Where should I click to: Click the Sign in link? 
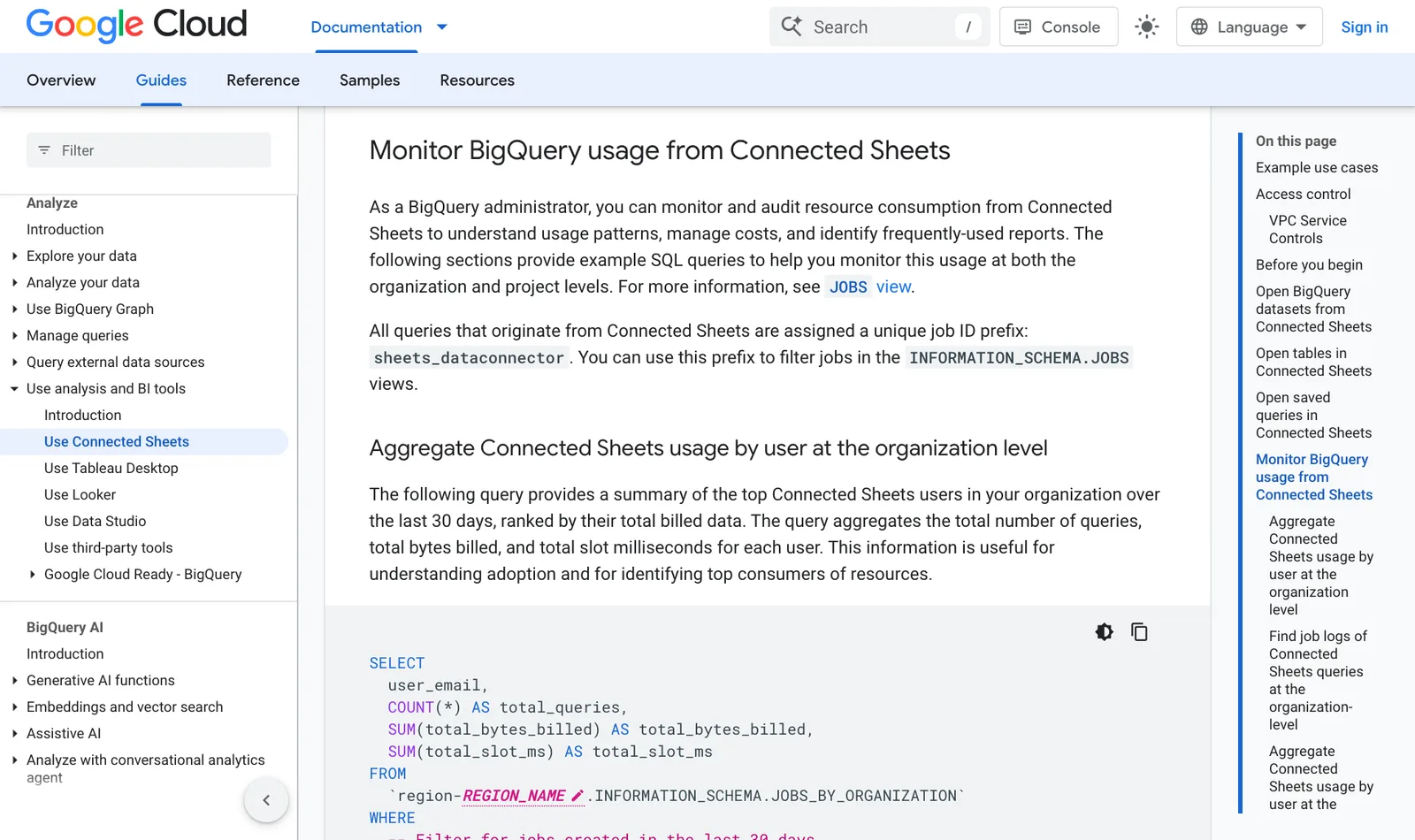pyautogui.click(x=1364, y=27)
